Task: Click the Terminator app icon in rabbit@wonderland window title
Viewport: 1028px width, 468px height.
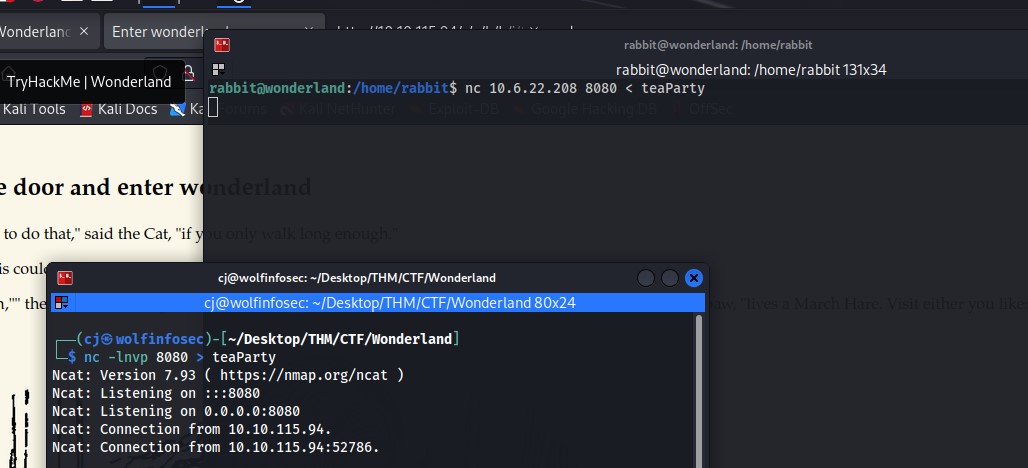Action: tap(222, 45)
